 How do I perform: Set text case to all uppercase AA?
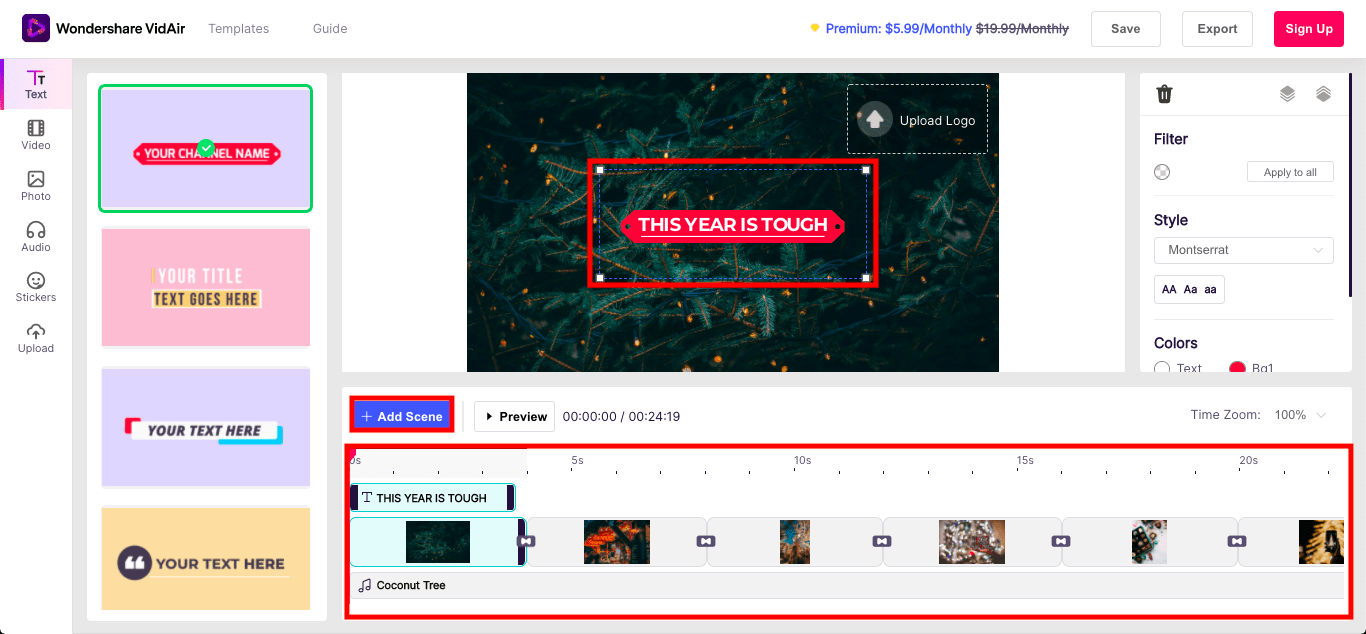click(1169, 289)
